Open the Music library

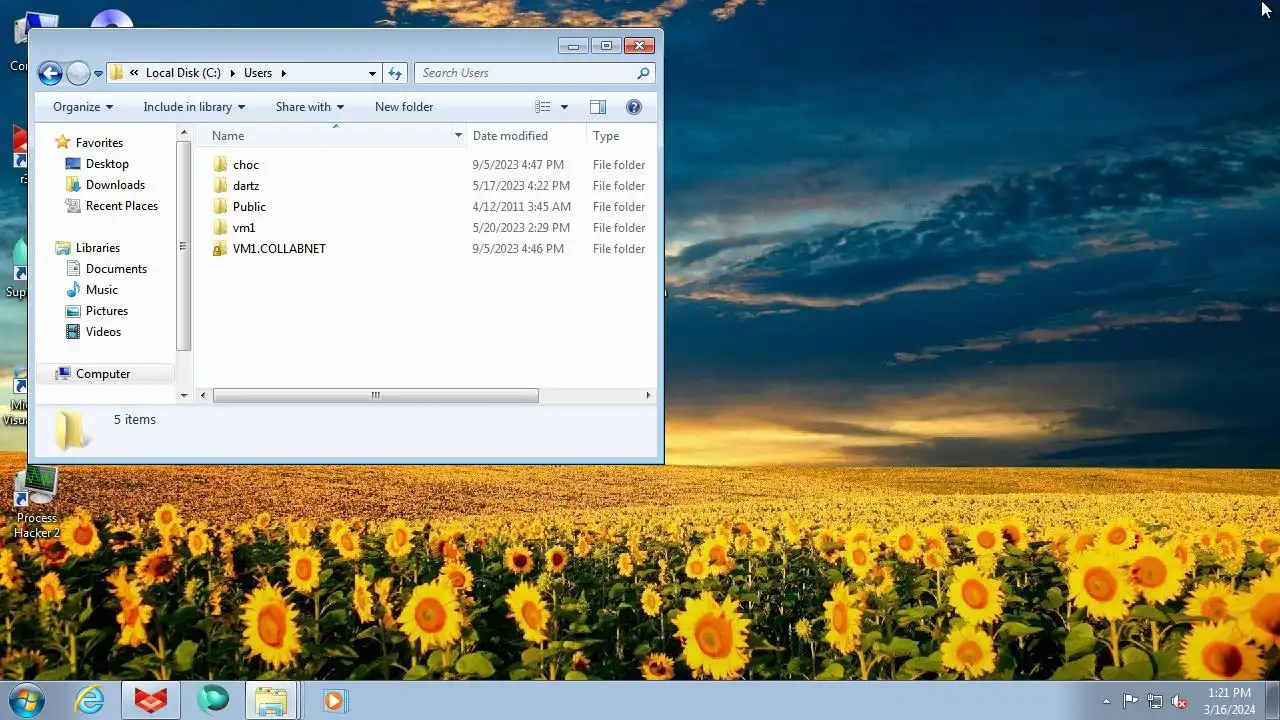[x=101, y=290]
